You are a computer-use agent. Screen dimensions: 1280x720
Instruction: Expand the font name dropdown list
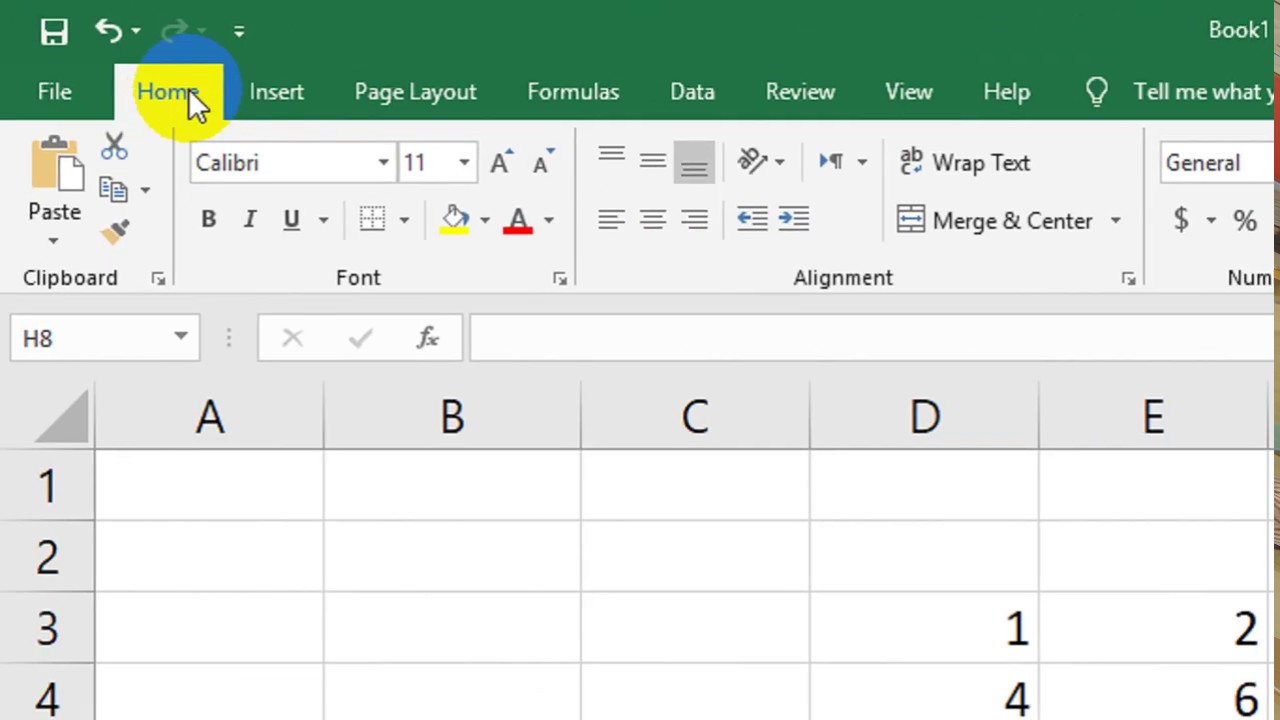click(x=383, y=163)
